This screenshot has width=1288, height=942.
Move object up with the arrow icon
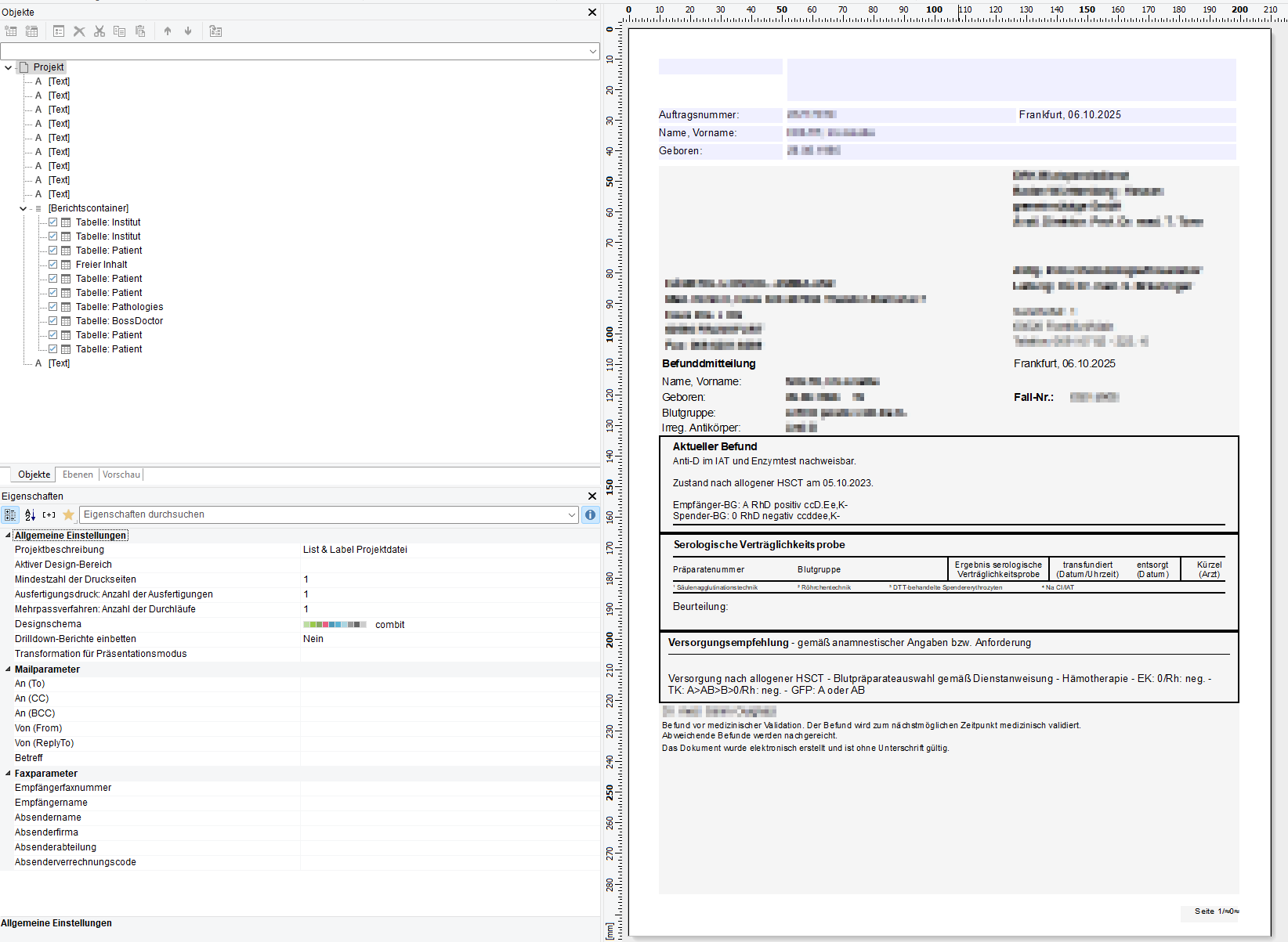pyautogui.click(x=168, y=31)
